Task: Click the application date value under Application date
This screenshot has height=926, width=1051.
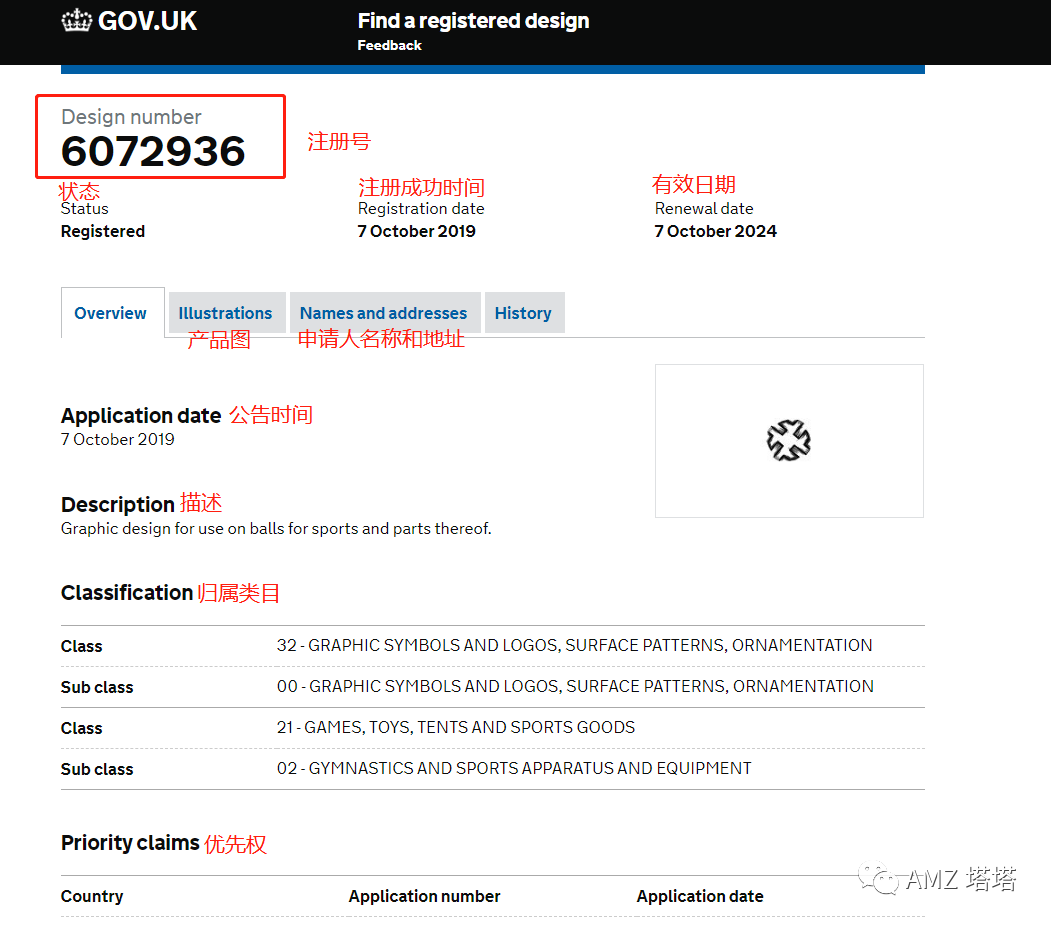Action: (x=117, y=440)
